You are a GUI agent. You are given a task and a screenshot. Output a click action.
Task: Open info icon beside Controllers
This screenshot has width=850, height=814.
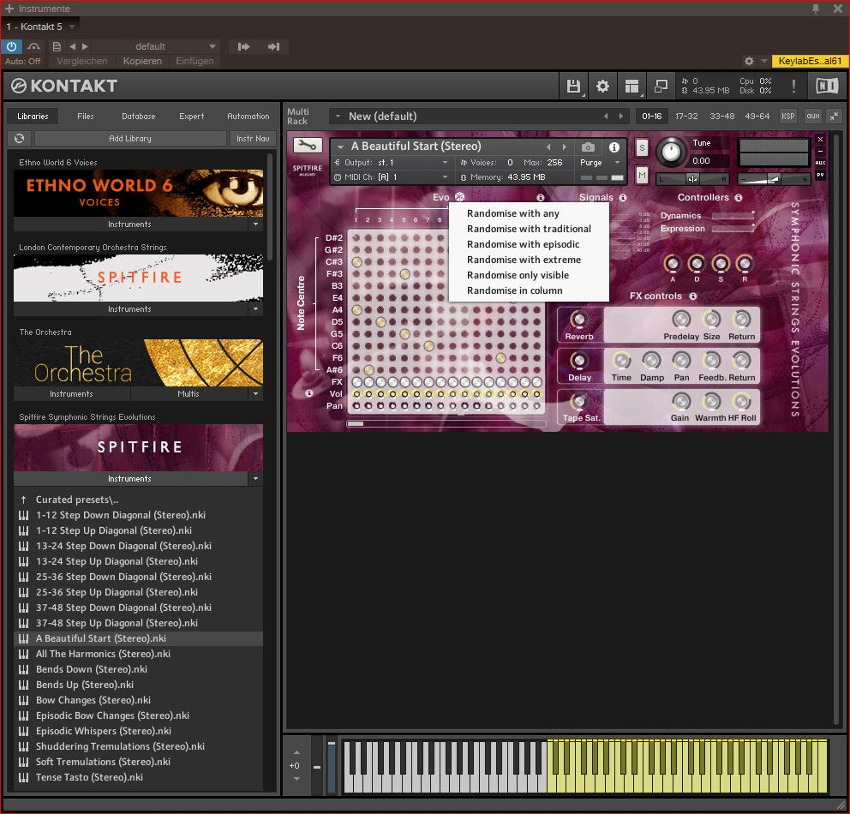click(738, 198)
